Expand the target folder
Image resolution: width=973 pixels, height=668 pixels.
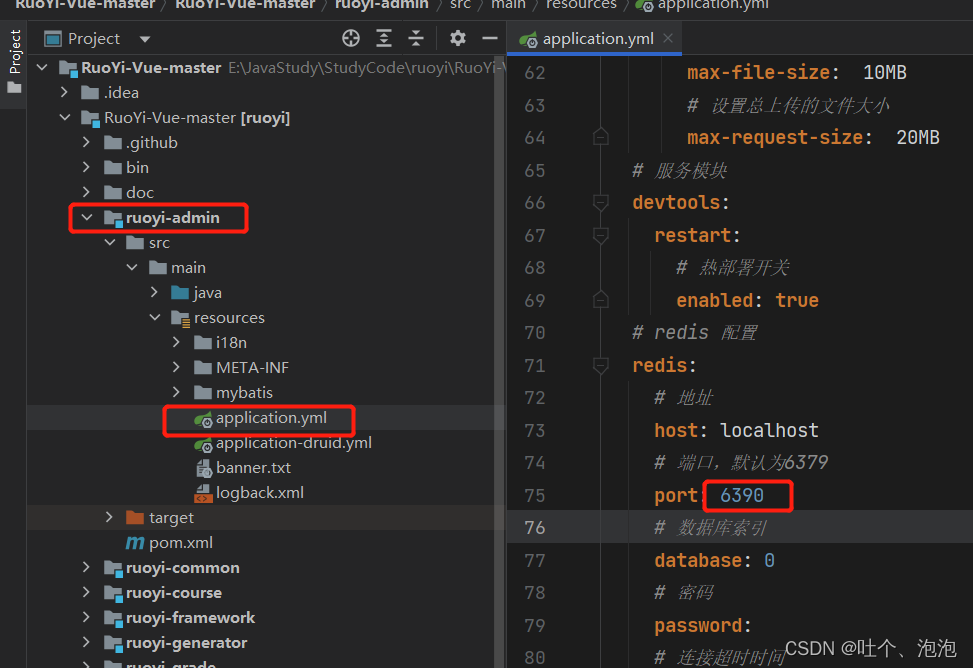click(110, 517)
